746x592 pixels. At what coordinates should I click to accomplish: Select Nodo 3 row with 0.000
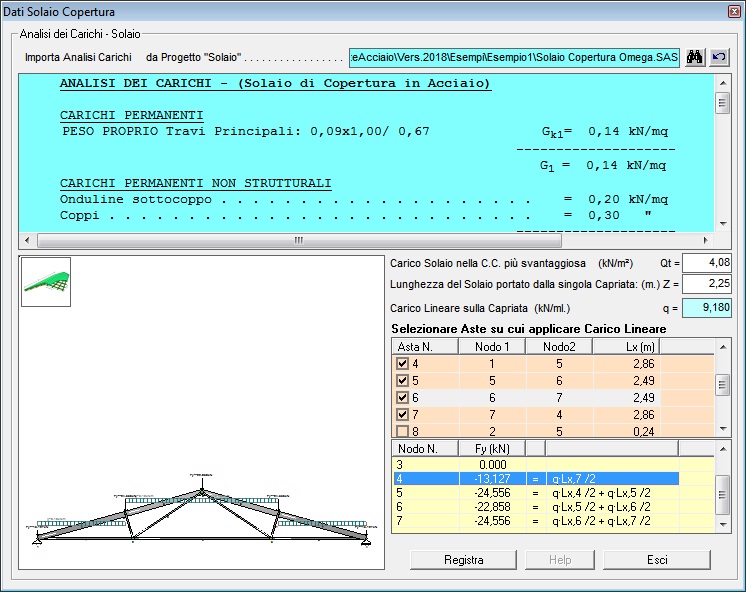pyautogui.click(x=536, y=464)
